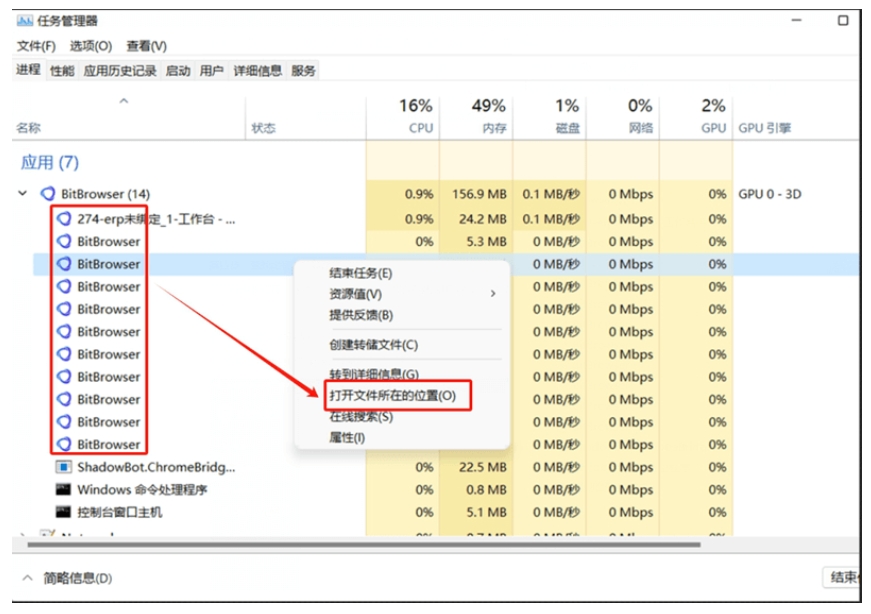This screenshot has height=614, width=871.
Task: Choose 创建转储文件(C) in context menu
Action: pyautogui.click(x=373, y=345)
